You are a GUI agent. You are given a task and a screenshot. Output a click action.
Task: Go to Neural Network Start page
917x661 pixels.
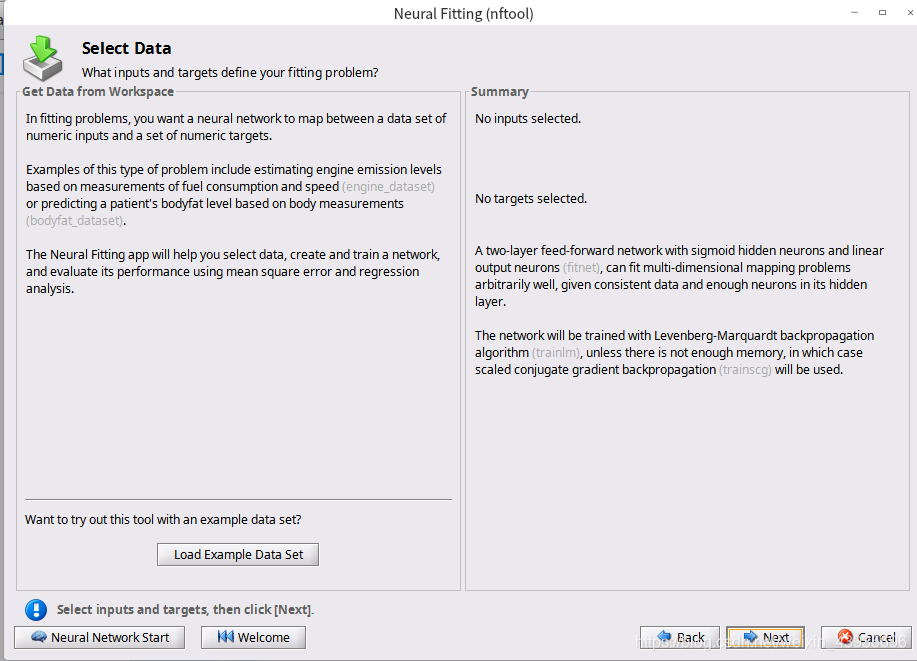tap(99, 637)
